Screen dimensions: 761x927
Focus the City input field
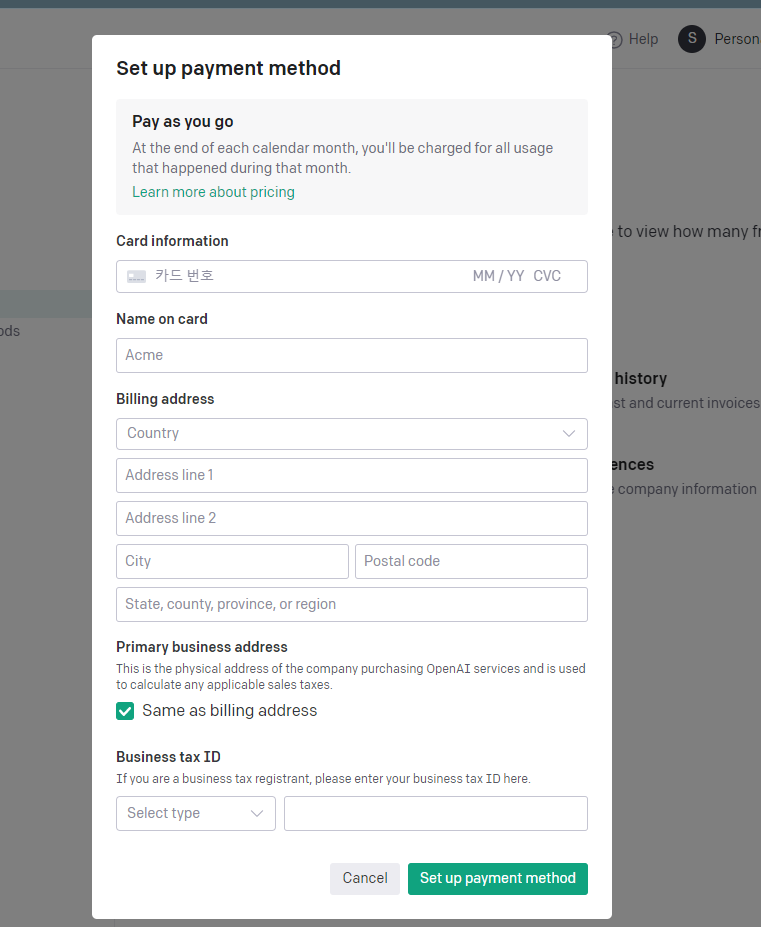tap(232, 562)
